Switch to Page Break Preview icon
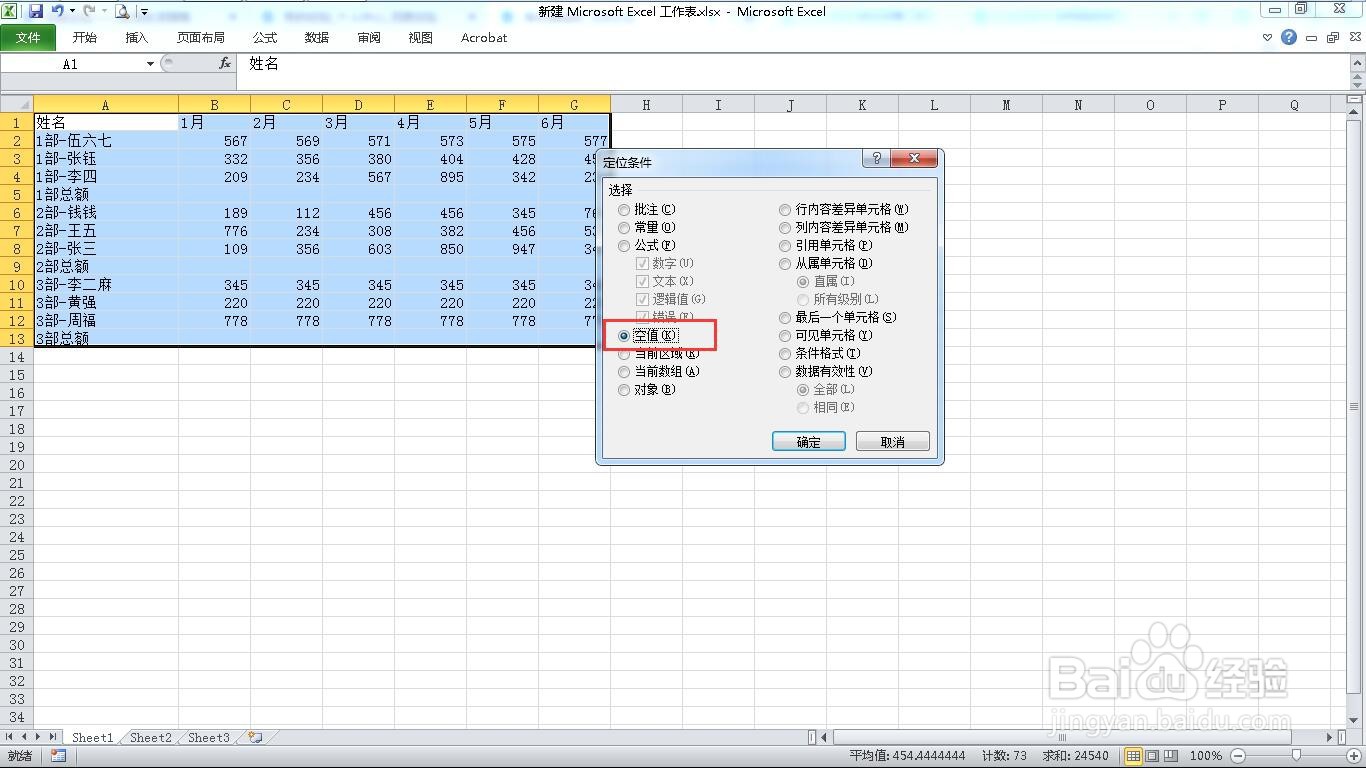This screenshot has height=768, width=1366. (1171, 756)
